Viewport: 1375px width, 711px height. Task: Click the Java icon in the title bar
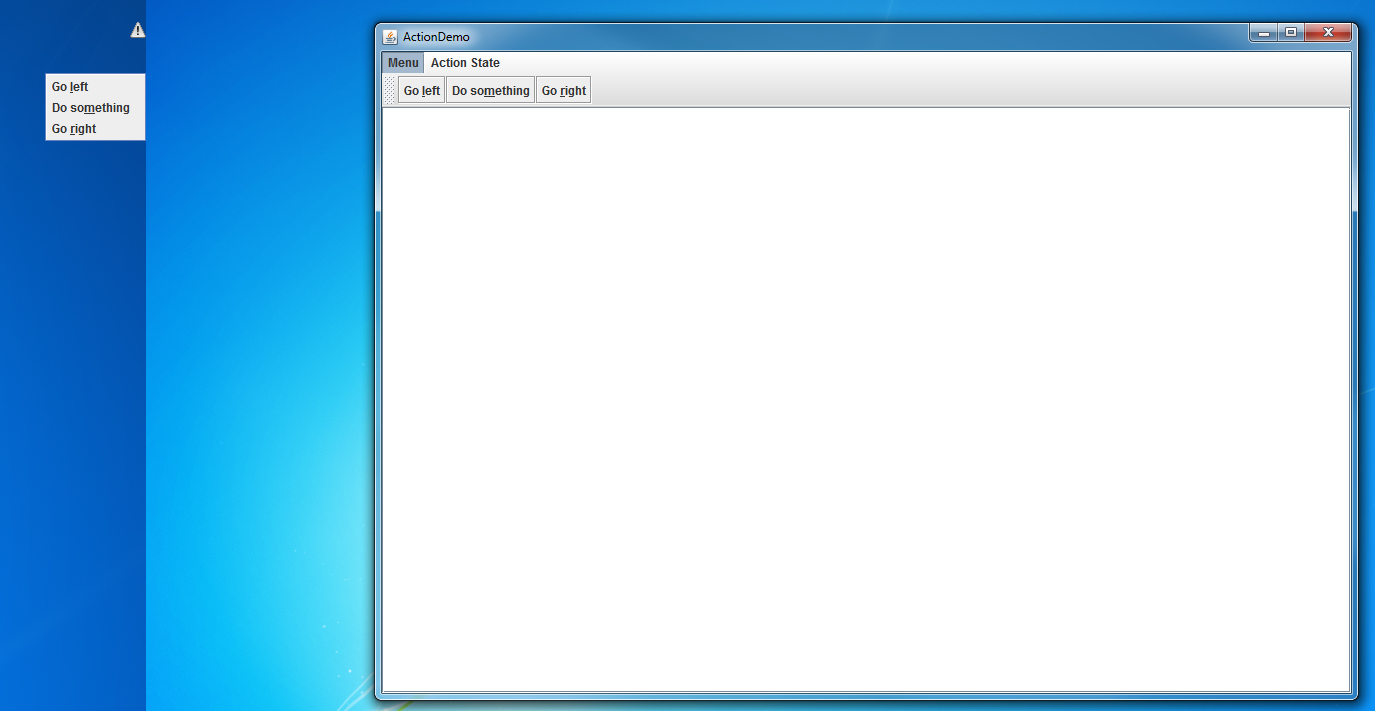point(390,37)
